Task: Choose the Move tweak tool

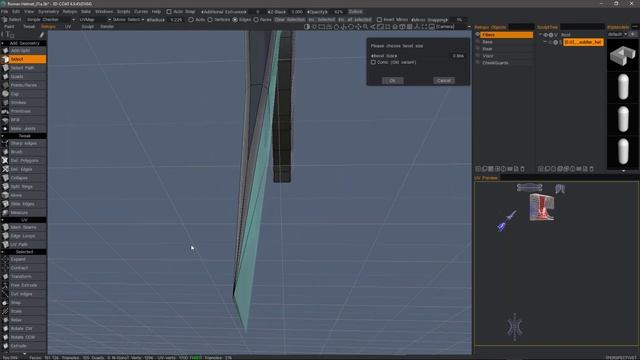Action: [24, 196]
